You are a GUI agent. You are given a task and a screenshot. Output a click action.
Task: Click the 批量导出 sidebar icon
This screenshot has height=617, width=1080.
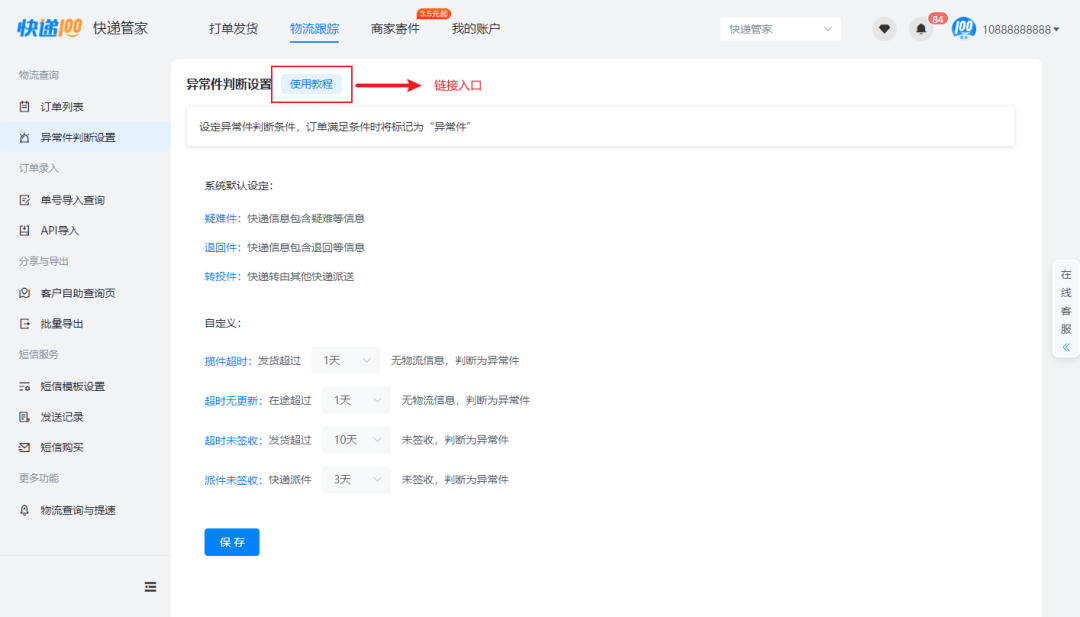click(x=25, y=324)
